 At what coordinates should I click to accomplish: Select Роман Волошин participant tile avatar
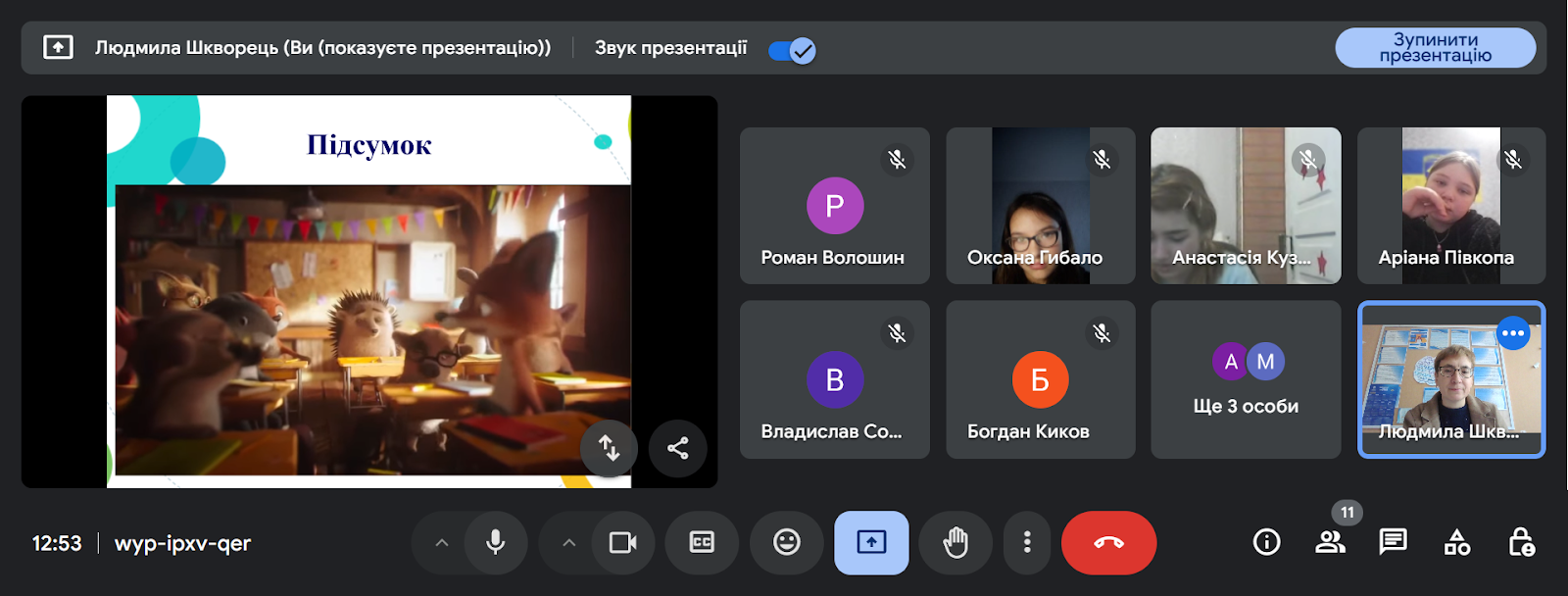point(835,206)
